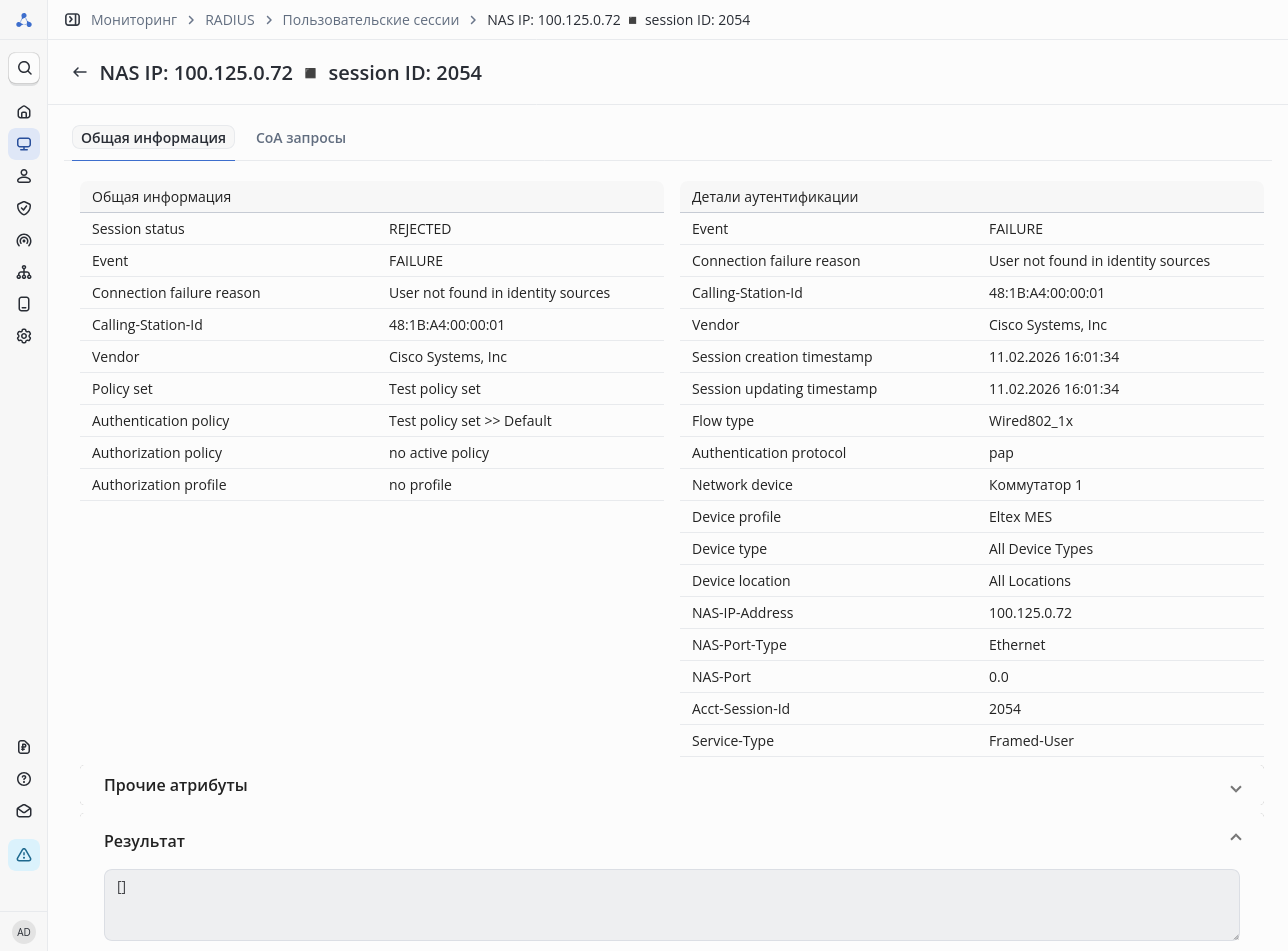Click the RADIUS breadcrumb link
The height and width of the screenshot is (951, 1288).
(230, 20)
